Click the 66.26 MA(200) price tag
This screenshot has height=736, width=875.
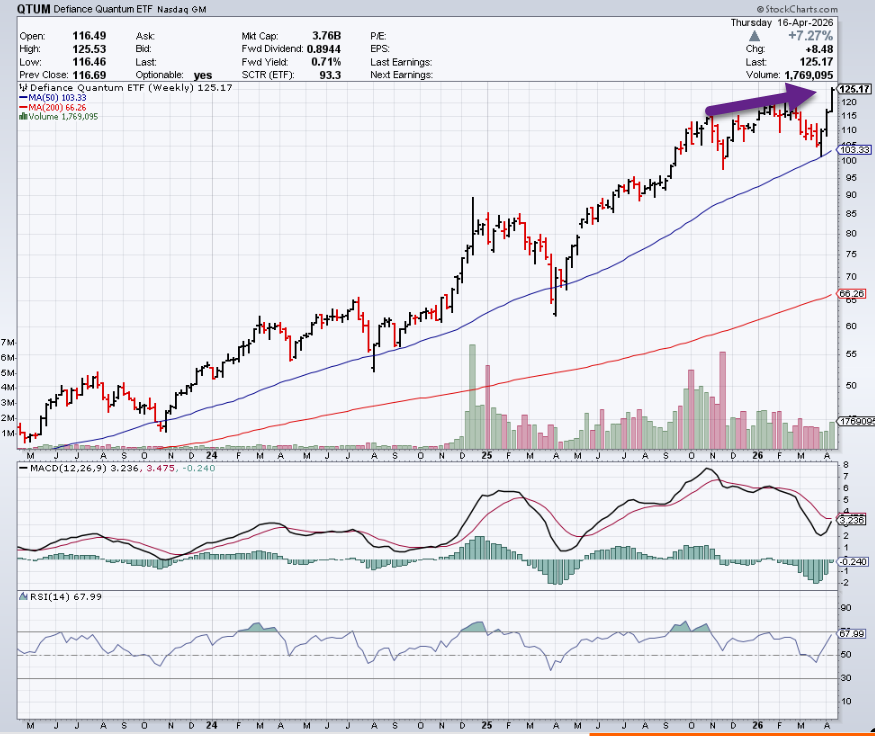coord(851,294)
